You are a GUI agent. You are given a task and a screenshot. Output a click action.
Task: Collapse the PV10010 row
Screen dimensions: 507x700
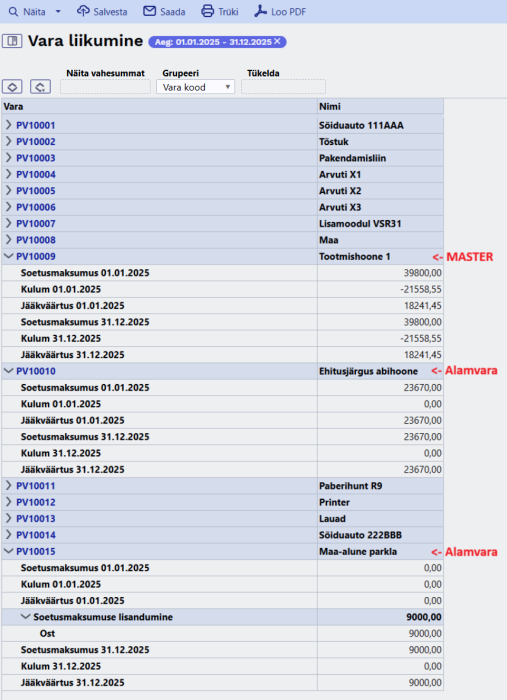(8, 371)
